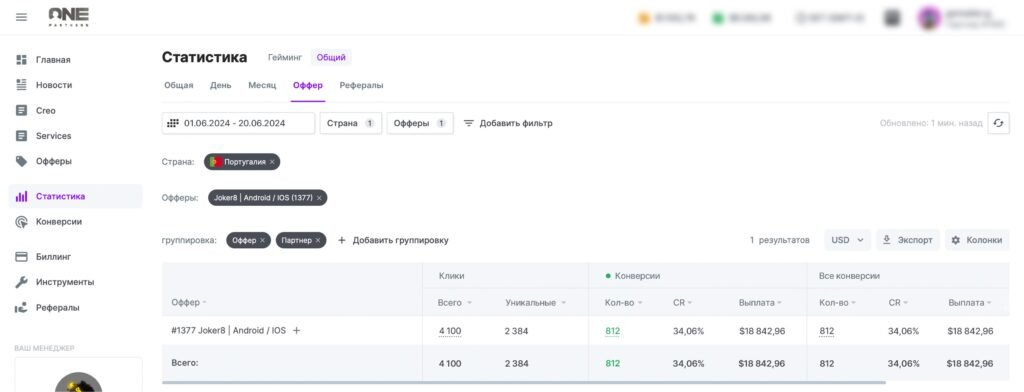
Task: Open Creo section in the sidebar
Action: [46, 110]
